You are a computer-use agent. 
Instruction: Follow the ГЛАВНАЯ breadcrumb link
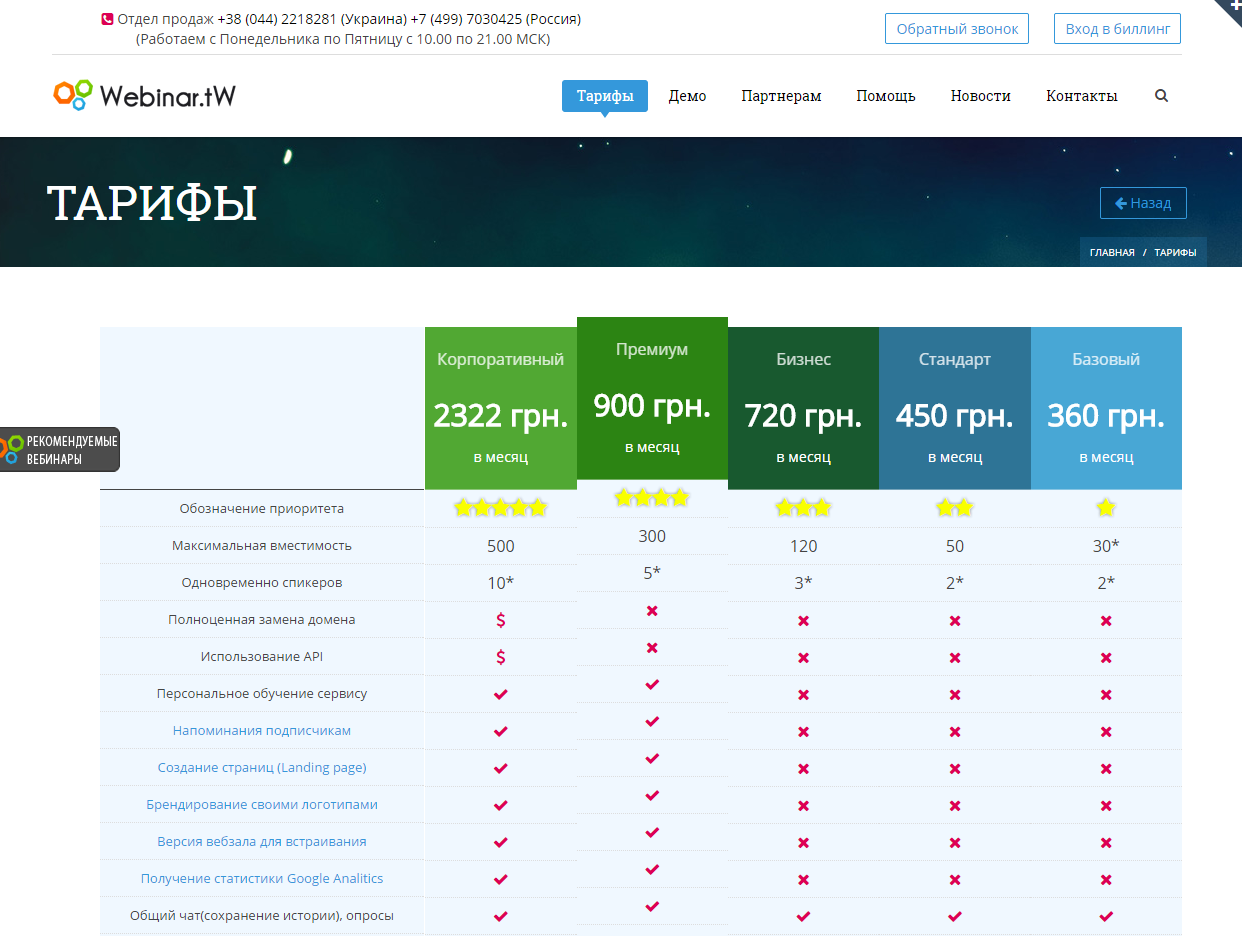pyautogui.click(x=1112, y=253)
